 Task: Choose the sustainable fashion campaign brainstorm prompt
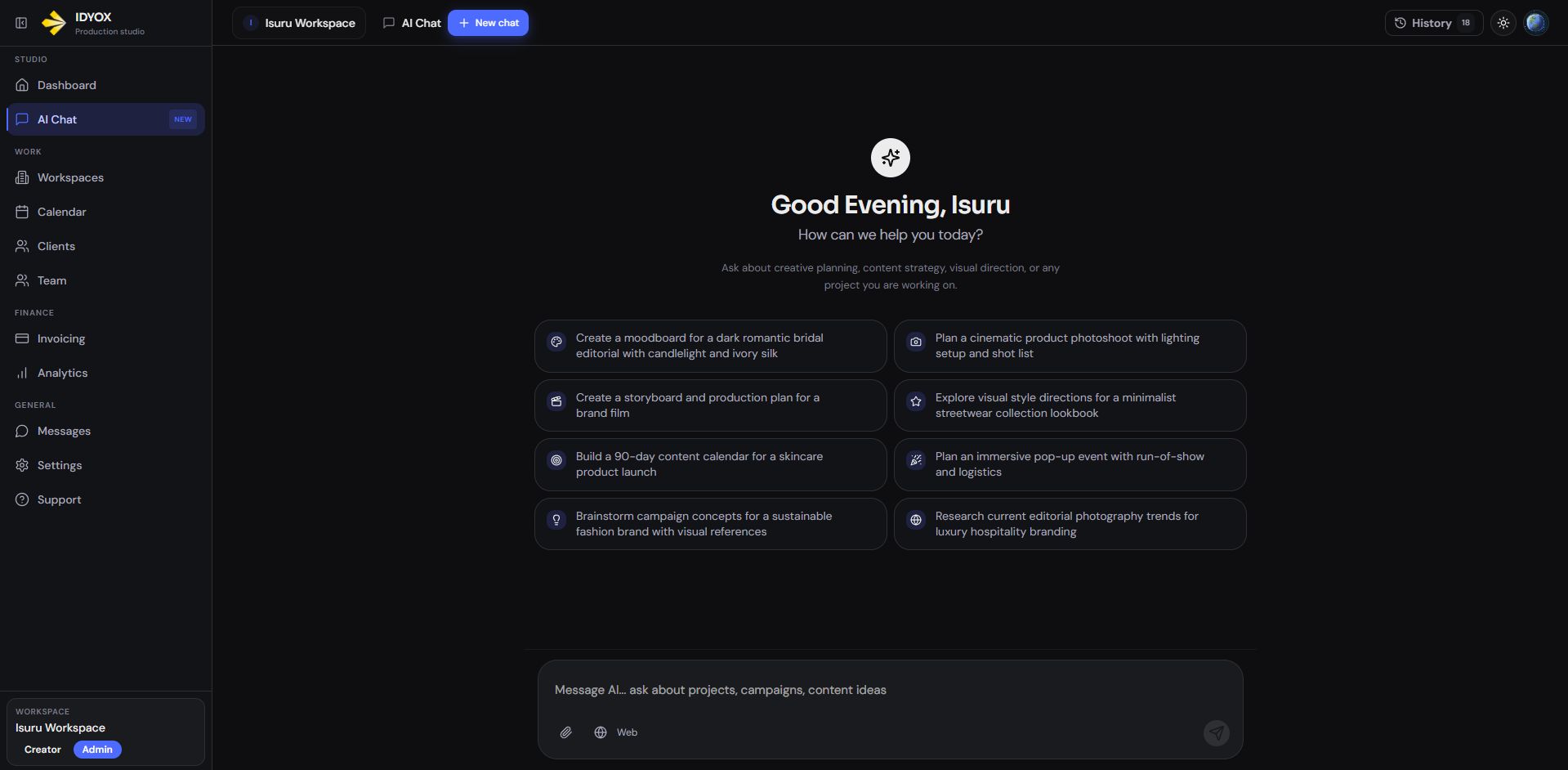(x=711, y=524)
